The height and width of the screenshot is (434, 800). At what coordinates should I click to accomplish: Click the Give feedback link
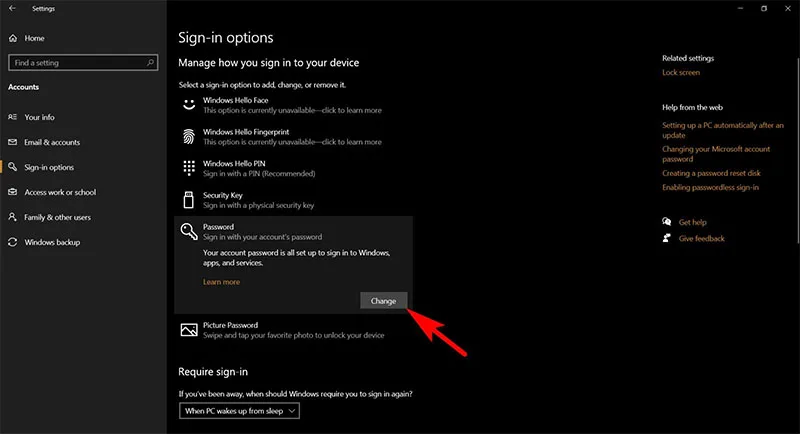click(702, 238)
